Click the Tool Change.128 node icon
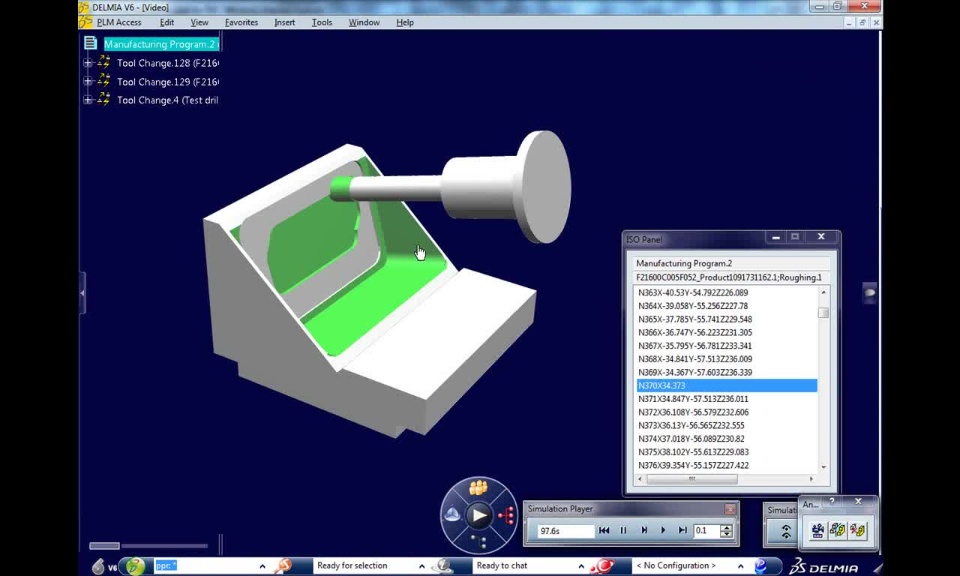This screenshot has height=576, width=960. pyautogui.click(x=104, y=62)
